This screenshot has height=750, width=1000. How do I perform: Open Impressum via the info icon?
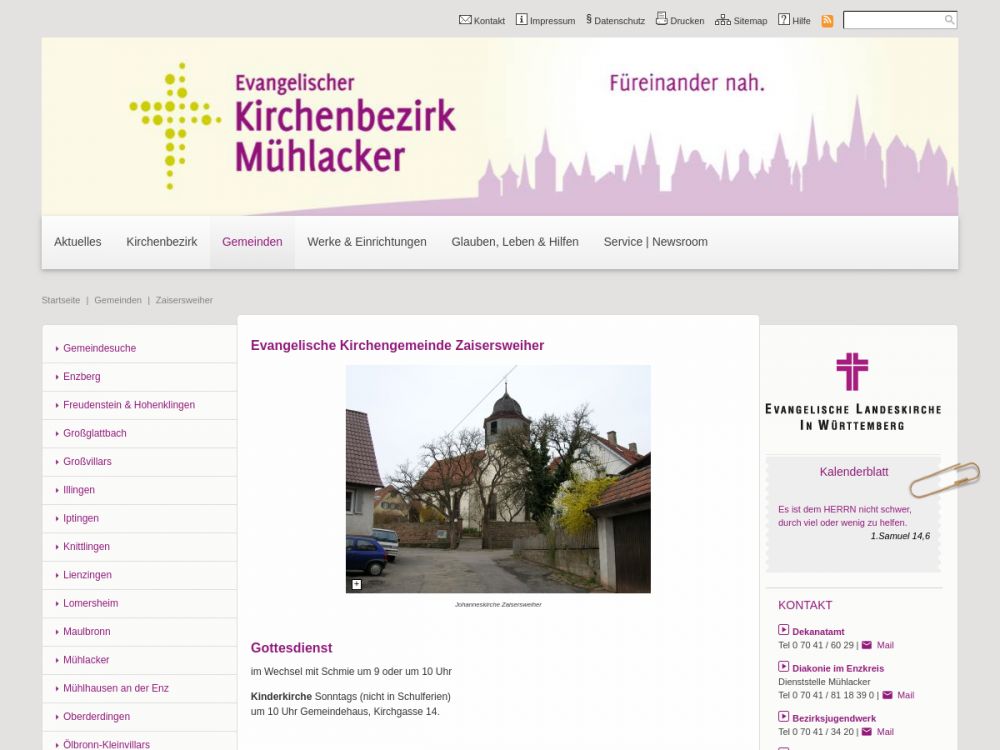pyautogui.click(x=521, y=19)
